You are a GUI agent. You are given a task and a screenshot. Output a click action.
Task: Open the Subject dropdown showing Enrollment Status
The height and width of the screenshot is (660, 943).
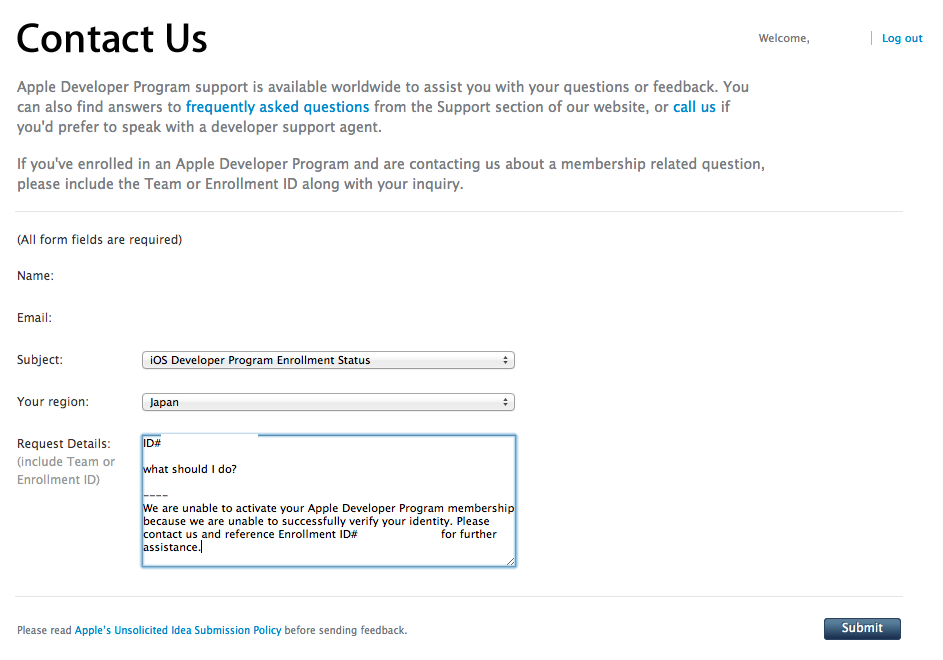point(328,360)
